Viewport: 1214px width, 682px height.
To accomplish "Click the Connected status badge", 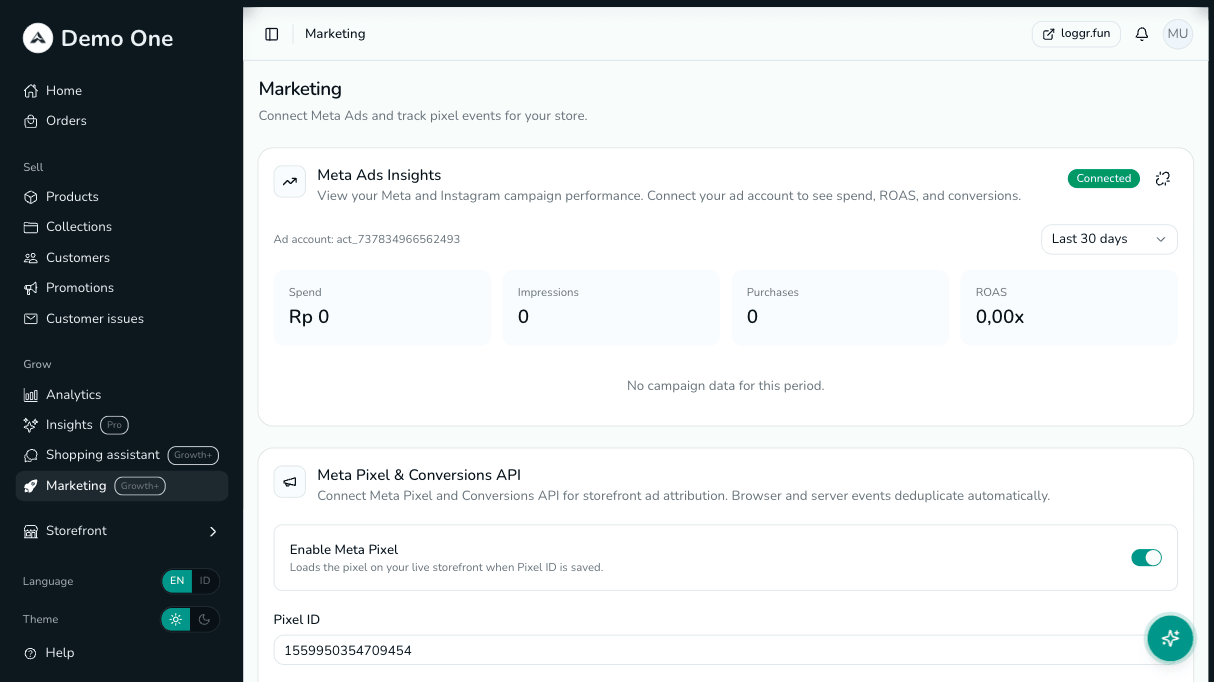I will 1104,178.
